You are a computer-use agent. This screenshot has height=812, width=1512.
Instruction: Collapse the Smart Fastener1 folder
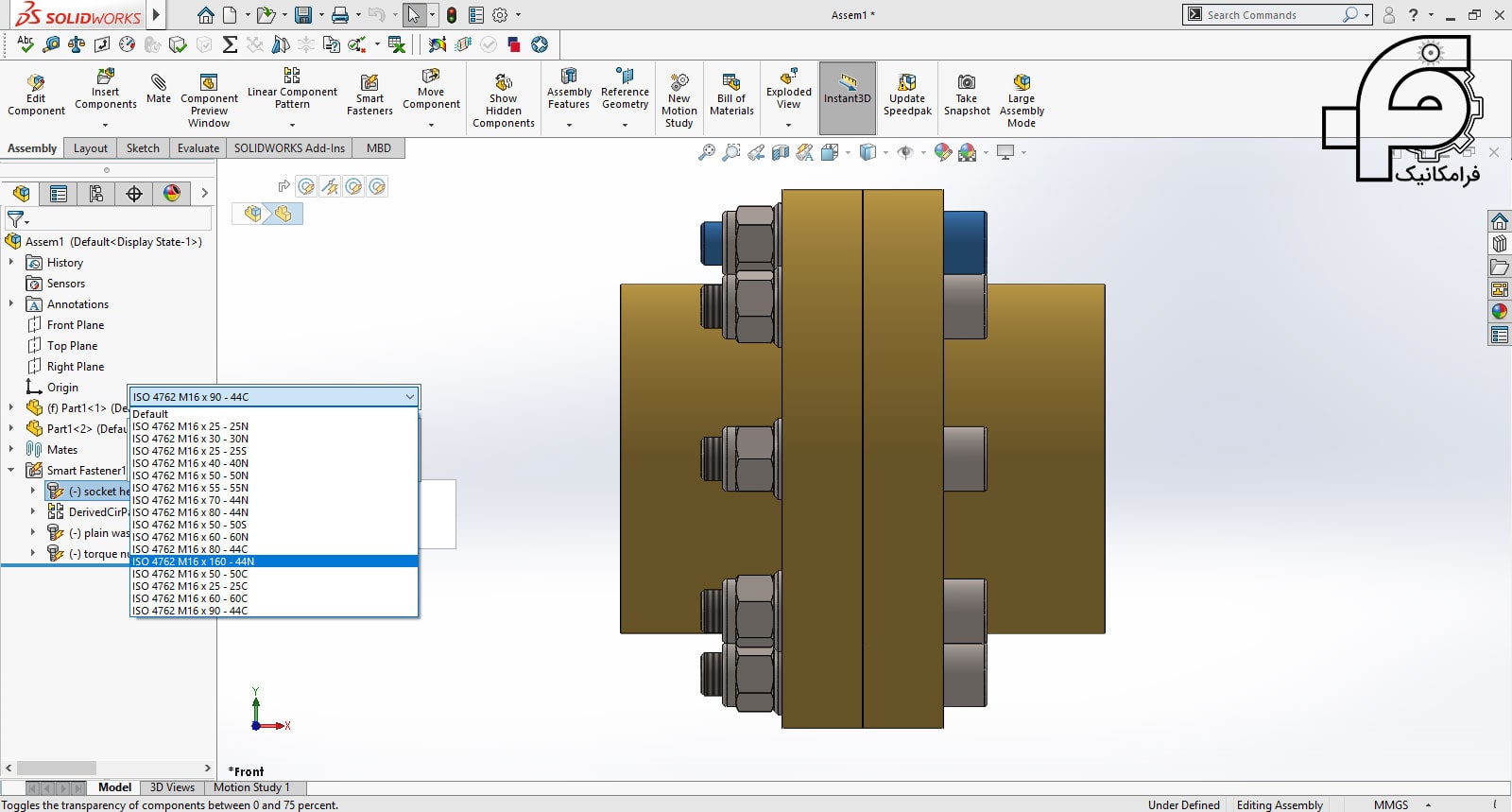click(11, 470)
